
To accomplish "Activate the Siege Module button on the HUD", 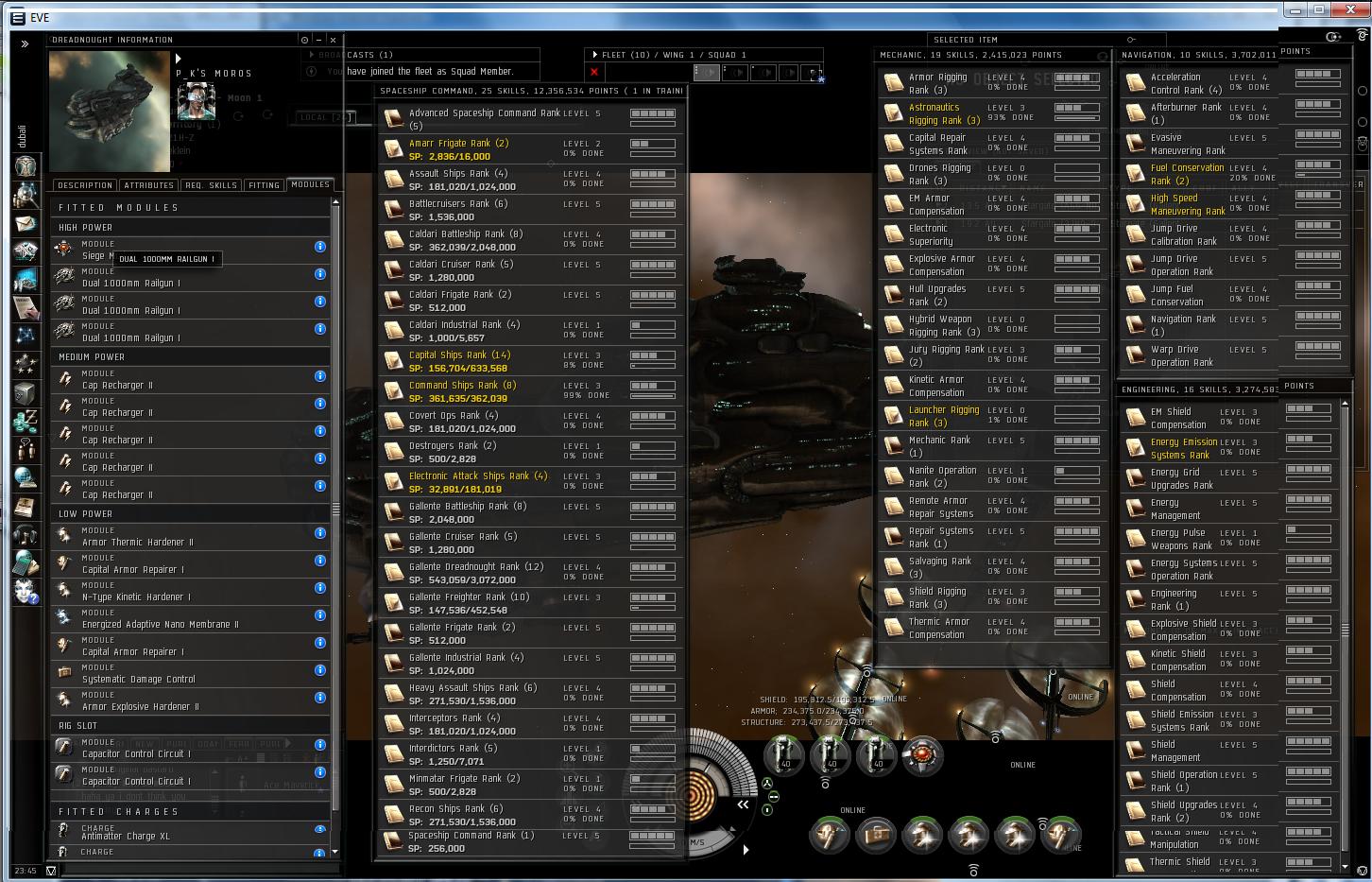I will point(922,756).
